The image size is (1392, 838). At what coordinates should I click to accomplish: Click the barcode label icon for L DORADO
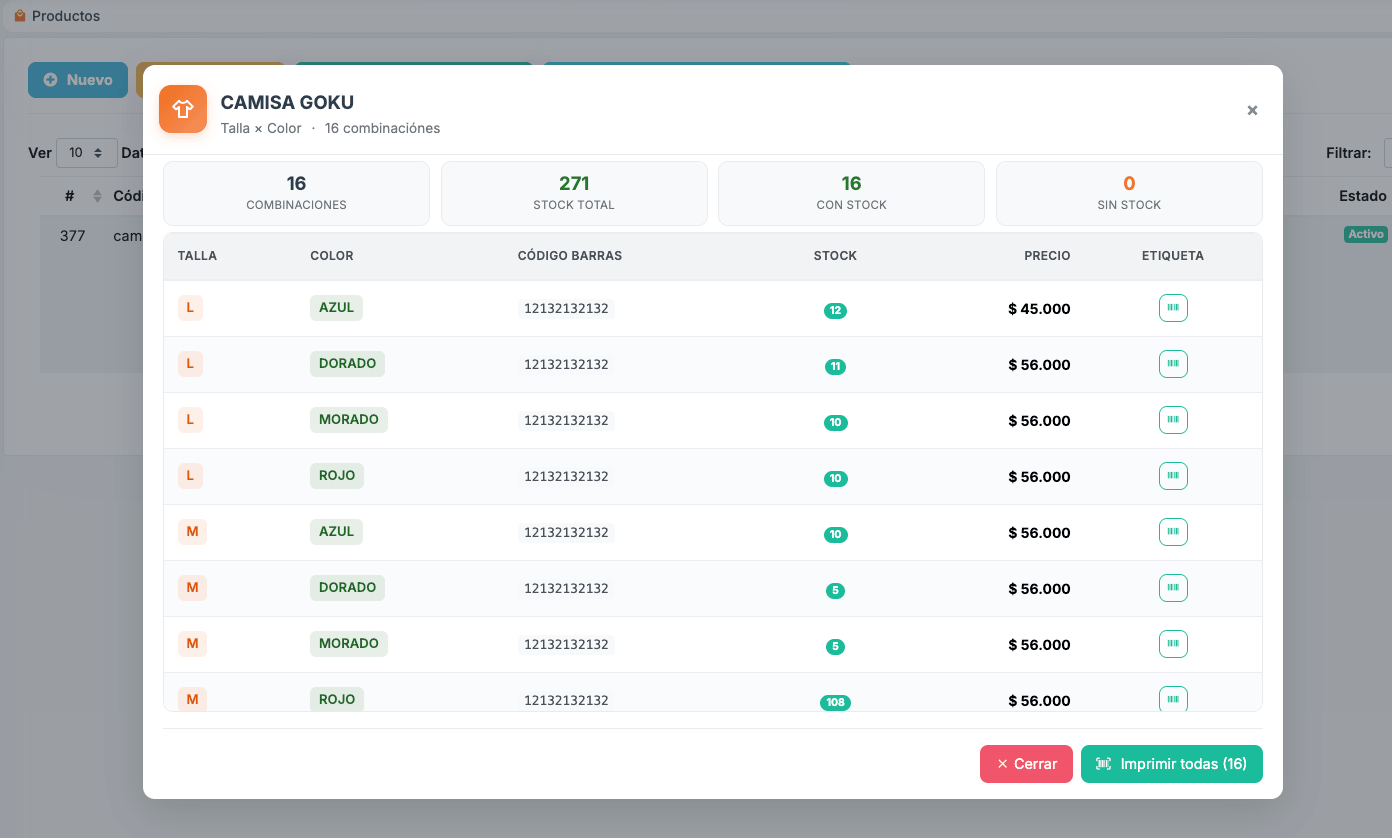1173,364
